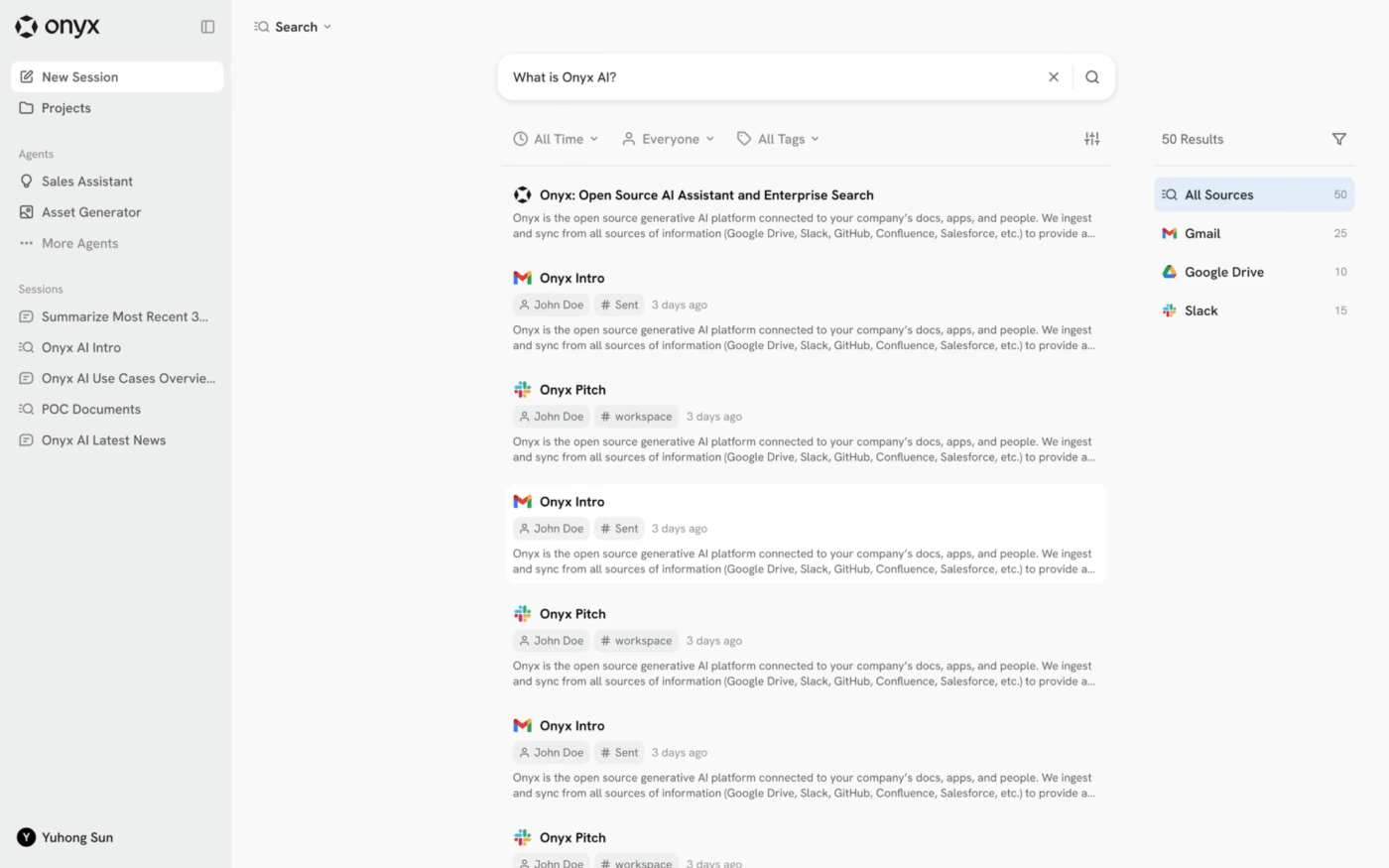The image size is (1389, 868).
Task: Open search settings sliders icon
Action: point(1092,139)
